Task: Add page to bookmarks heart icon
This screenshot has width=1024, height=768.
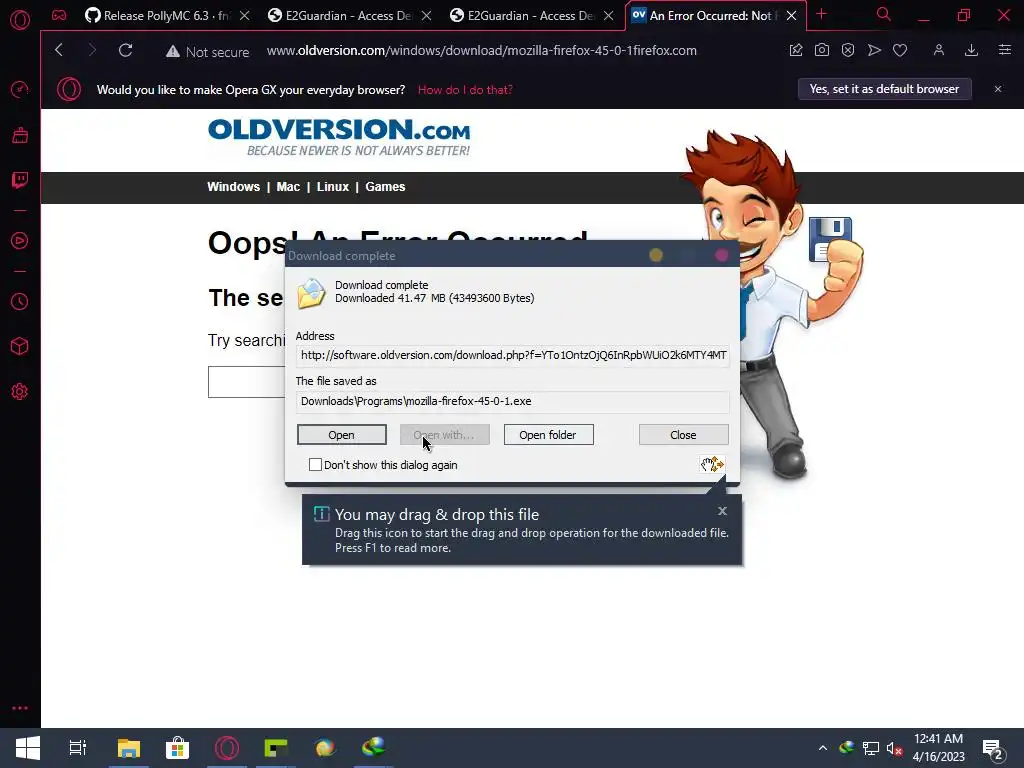Action: [x=900, y=50]
